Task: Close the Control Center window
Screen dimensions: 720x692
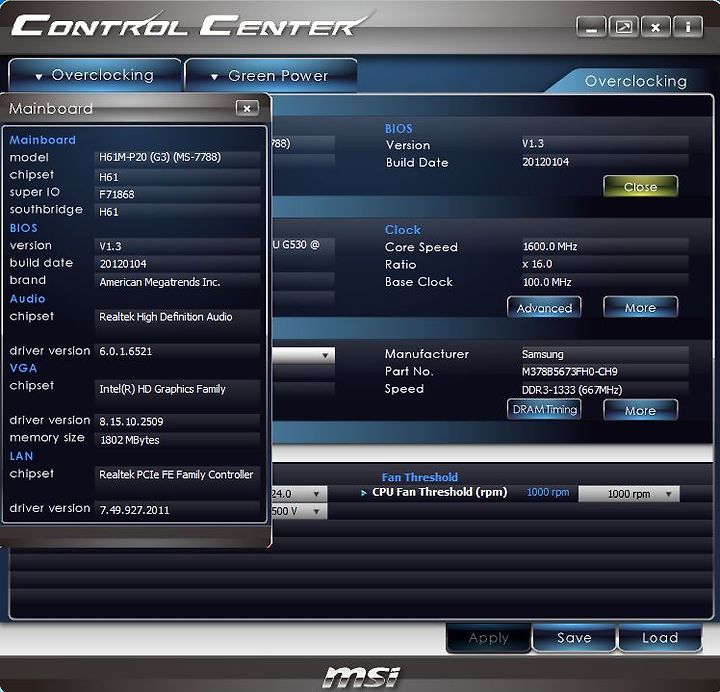Action: 656,27
